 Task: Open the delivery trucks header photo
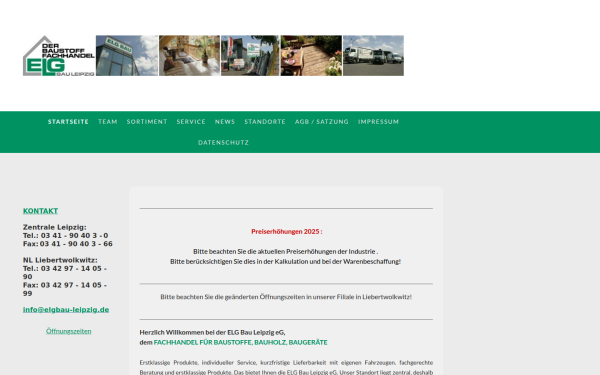(x=373, y=55)
